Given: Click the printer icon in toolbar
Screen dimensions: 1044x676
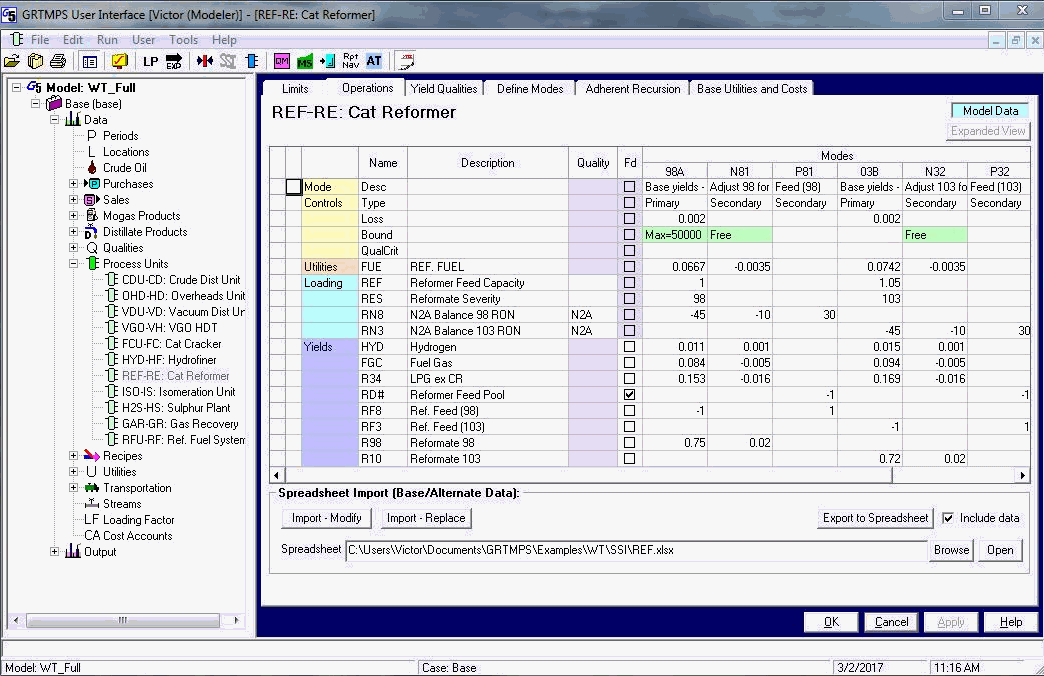Looking at the screenshot, I should 57,61.
